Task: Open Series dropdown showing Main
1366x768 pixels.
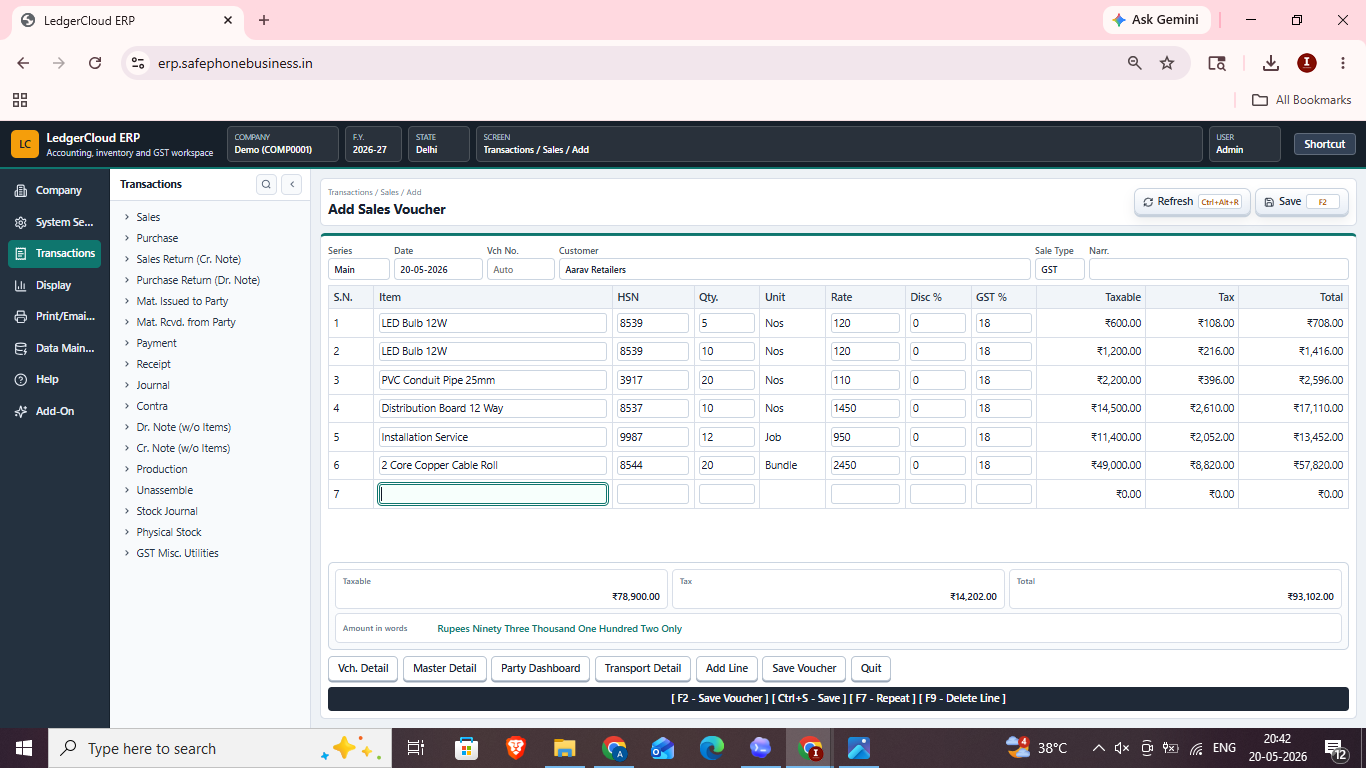Action: pos(359,269)
